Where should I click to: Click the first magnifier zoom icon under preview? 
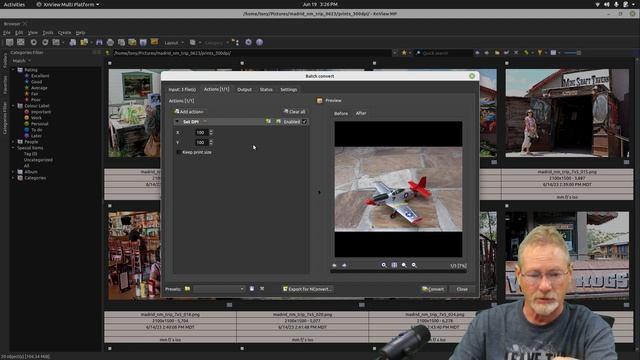pos(384,265)
